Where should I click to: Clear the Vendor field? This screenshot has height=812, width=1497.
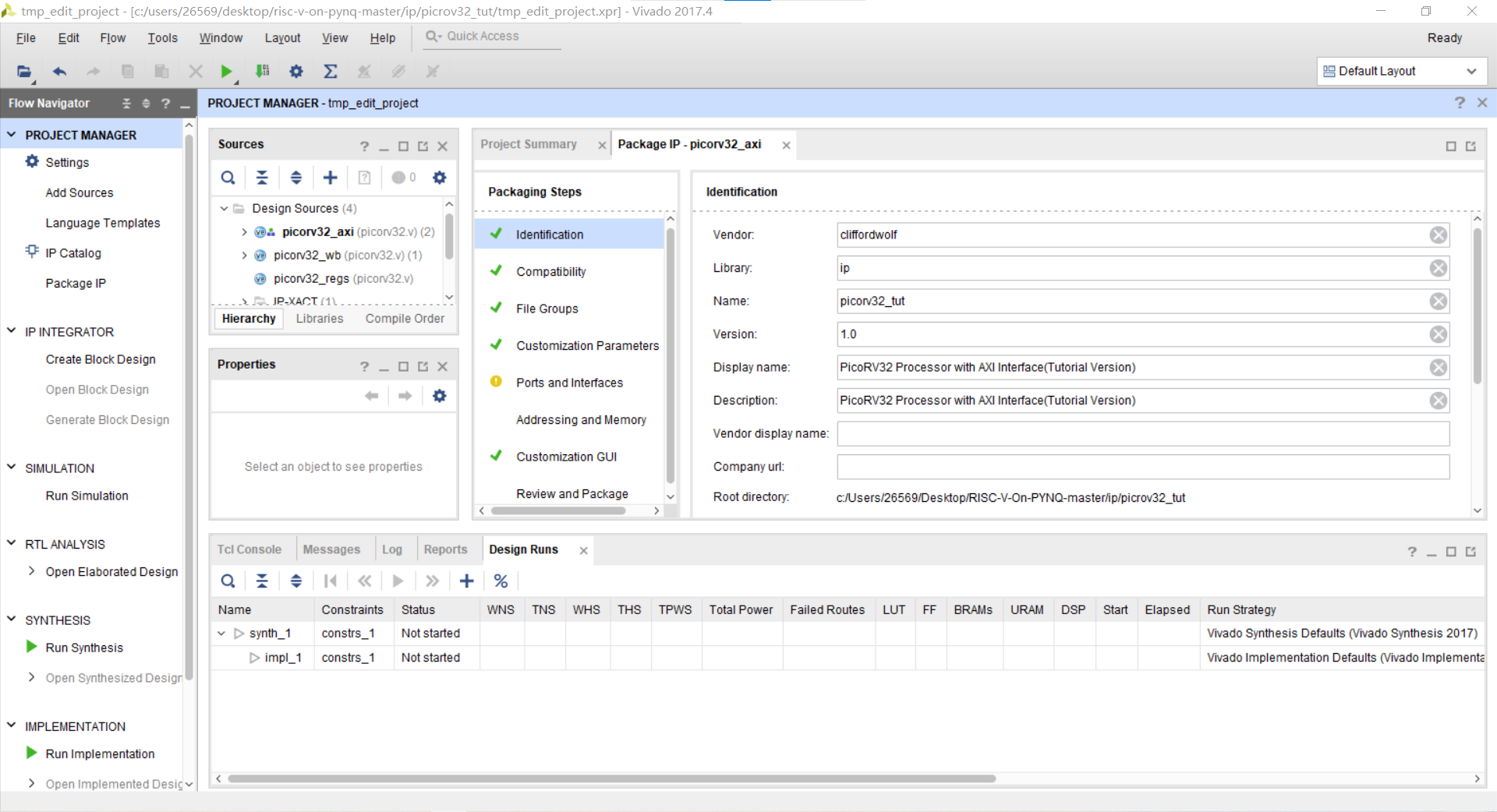(1439, 235)
